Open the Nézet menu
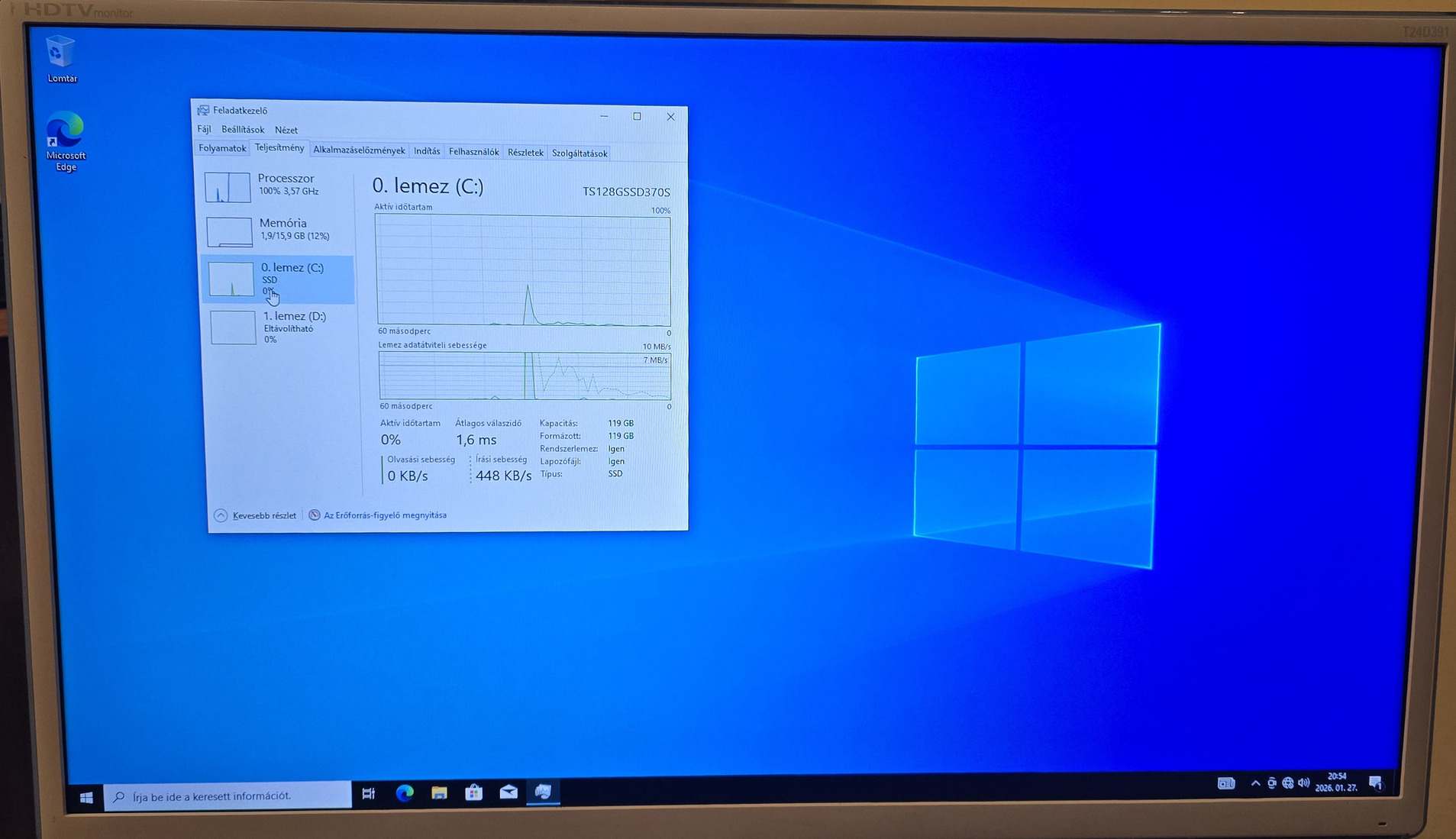 (x=286, y=131)
